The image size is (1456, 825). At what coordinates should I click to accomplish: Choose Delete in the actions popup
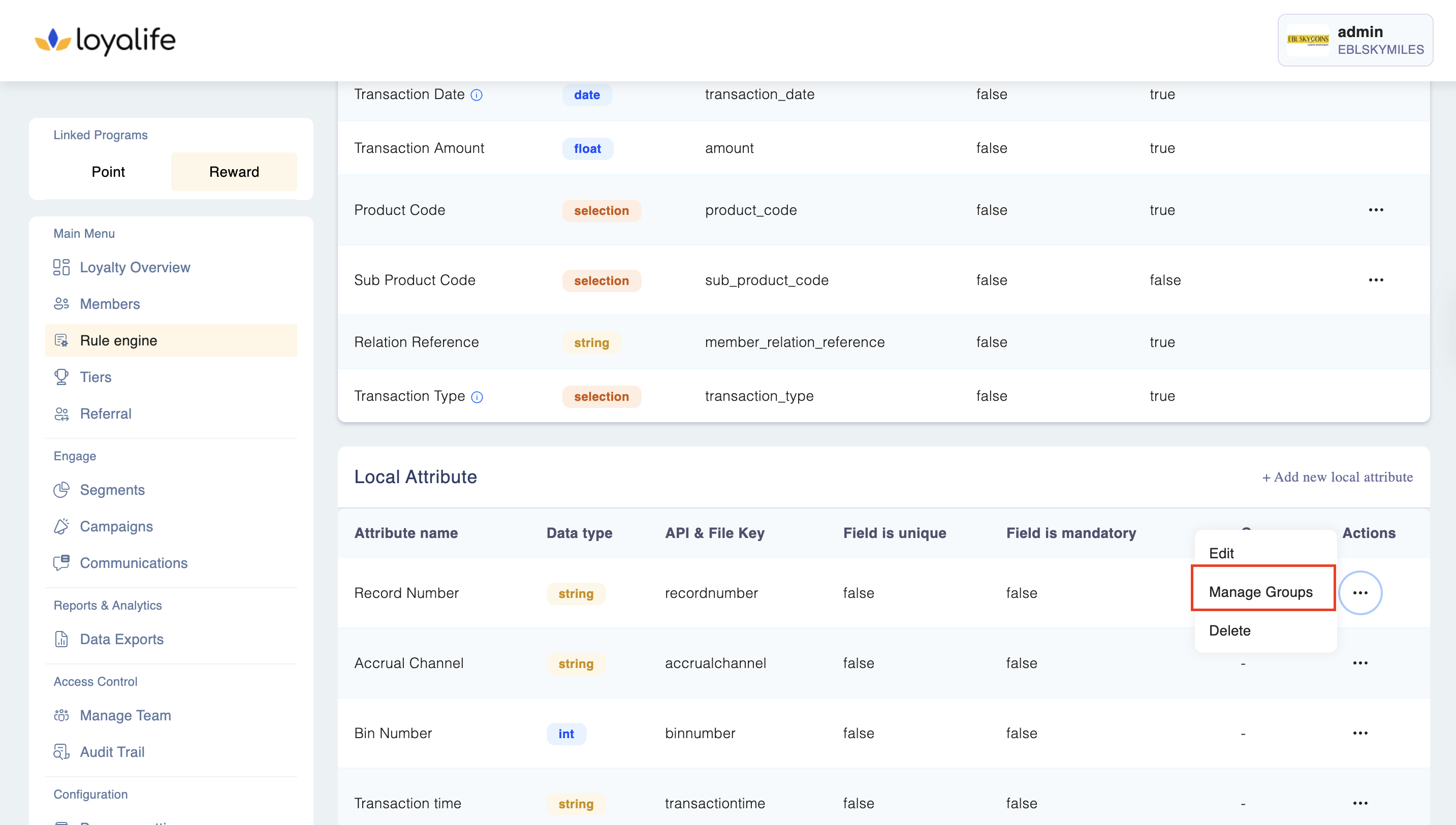(x=1229, y=630)
